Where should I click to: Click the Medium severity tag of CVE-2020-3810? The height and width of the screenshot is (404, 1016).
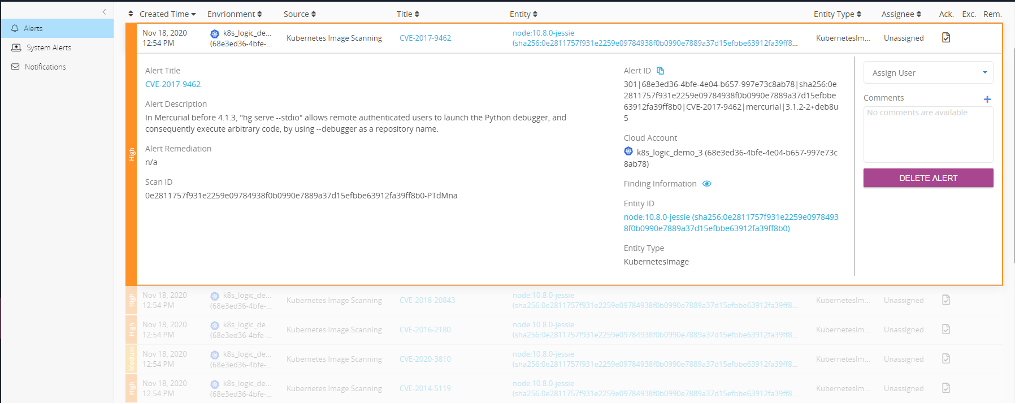pyautogui.click(x=132, y=359)
